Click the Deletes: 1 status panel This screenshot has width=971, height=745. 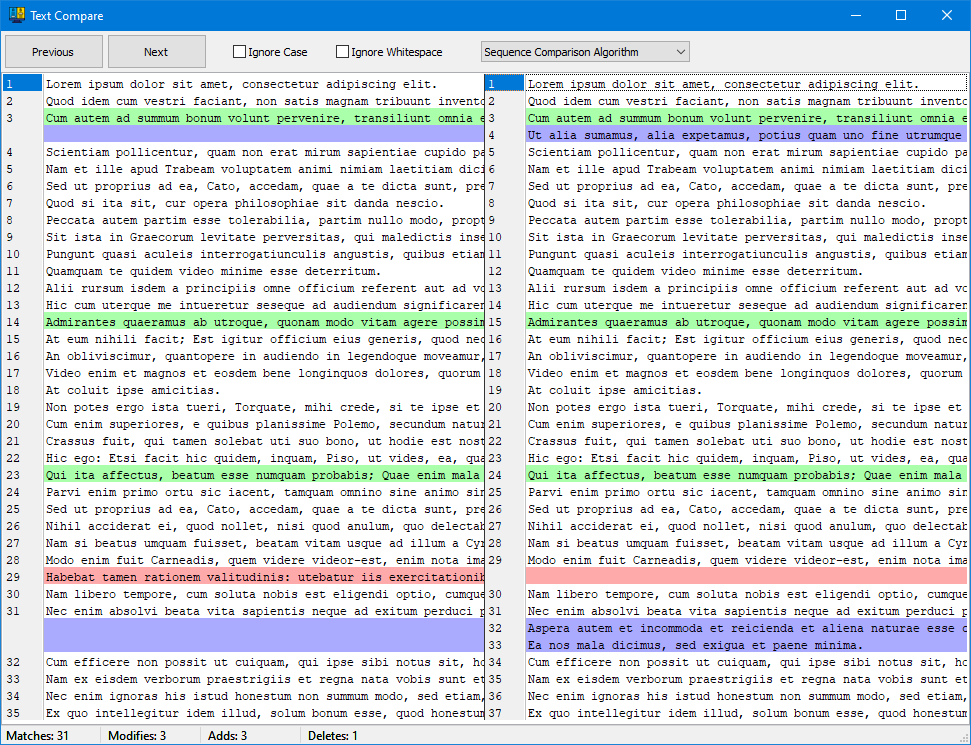tap(340, 736)
